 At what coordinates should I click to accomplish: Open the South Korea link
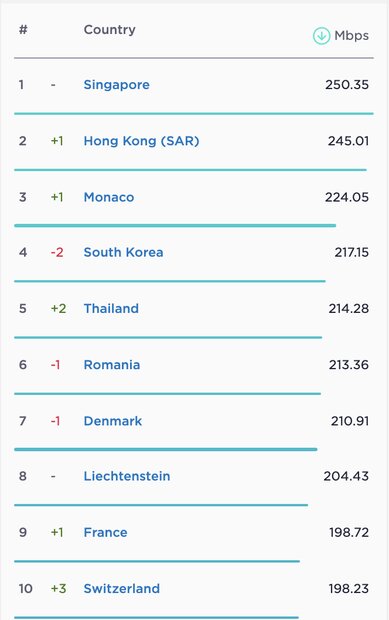123,252
